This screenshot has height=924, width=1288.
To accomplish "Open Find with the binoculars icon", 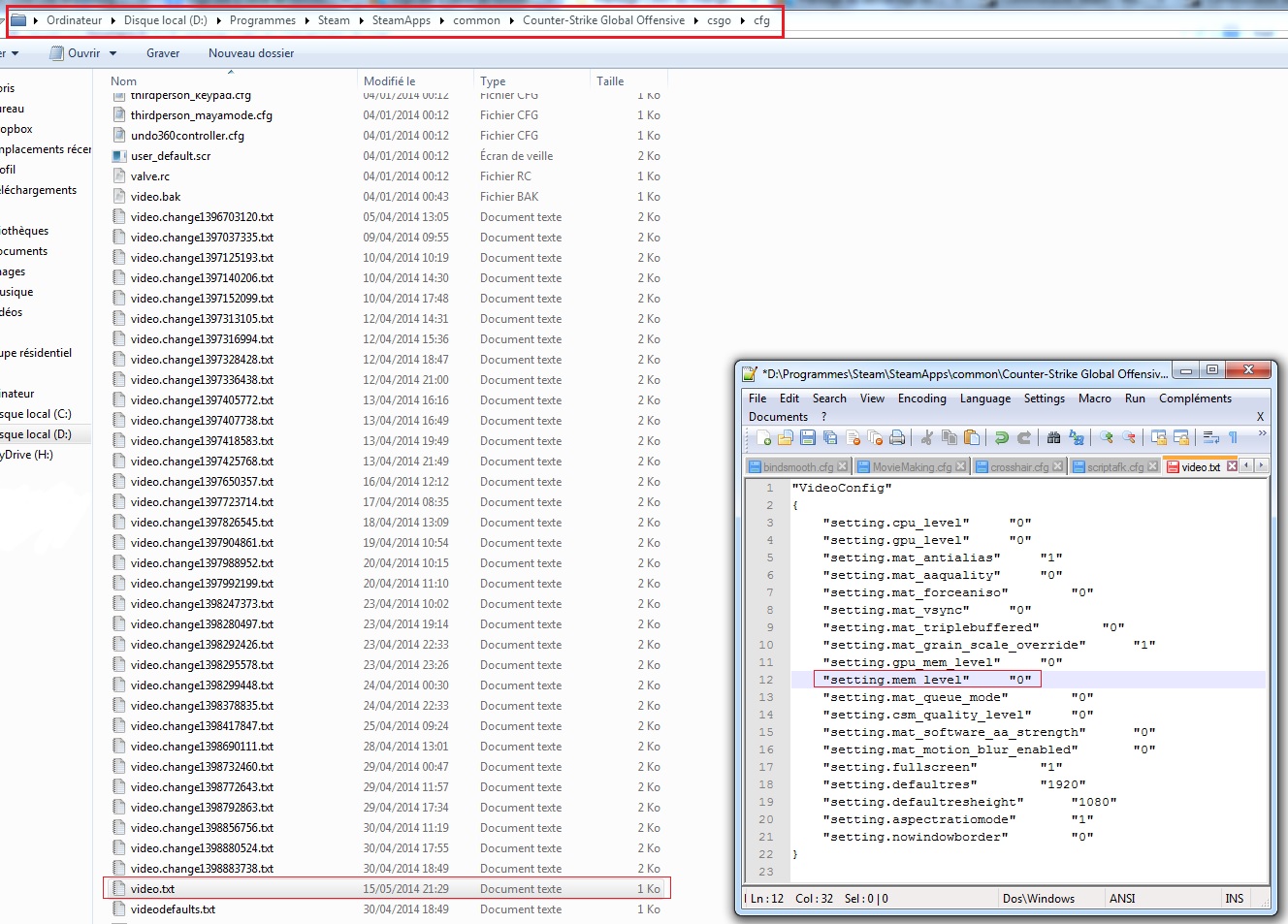I will click(1053, 438).
